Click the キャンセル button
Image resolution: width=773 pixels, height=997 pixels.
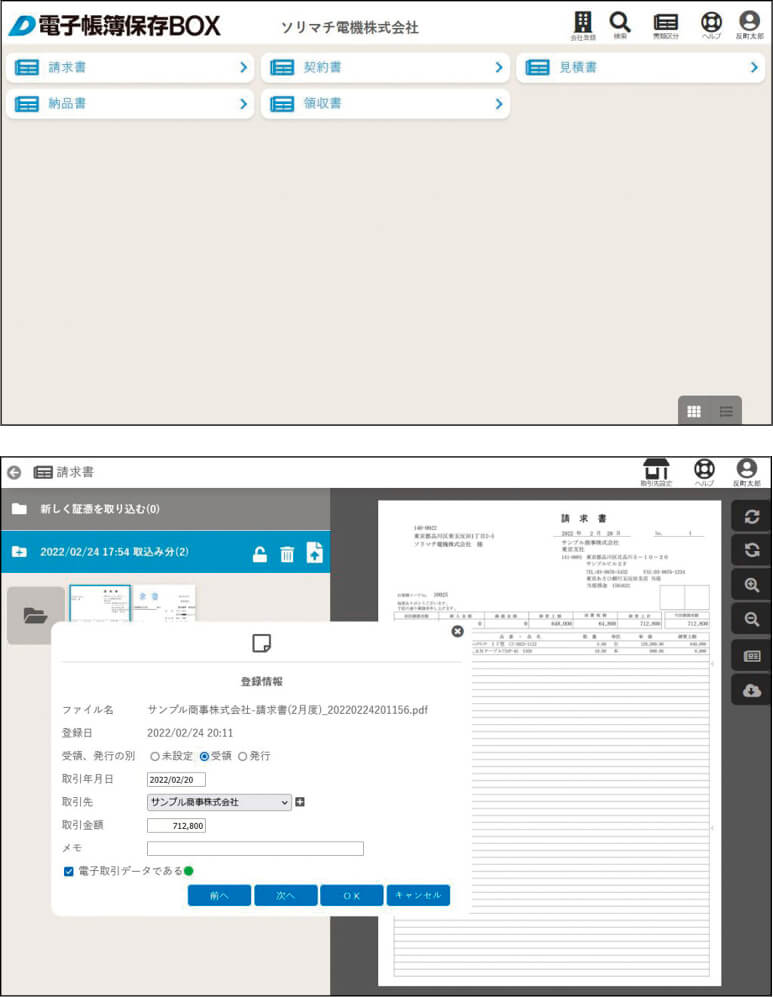point(418,895)
